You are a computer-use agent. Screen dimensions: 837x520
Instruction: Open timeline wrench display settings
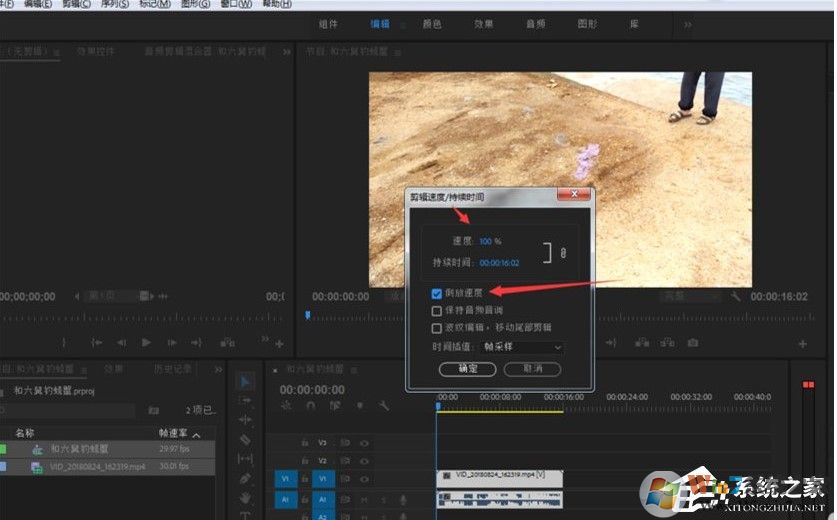tap(384, 406)
